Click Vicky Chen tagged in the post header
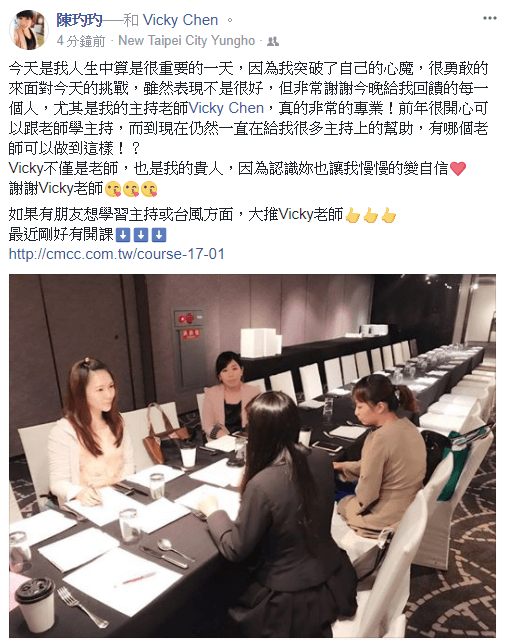 coord(180,20)
